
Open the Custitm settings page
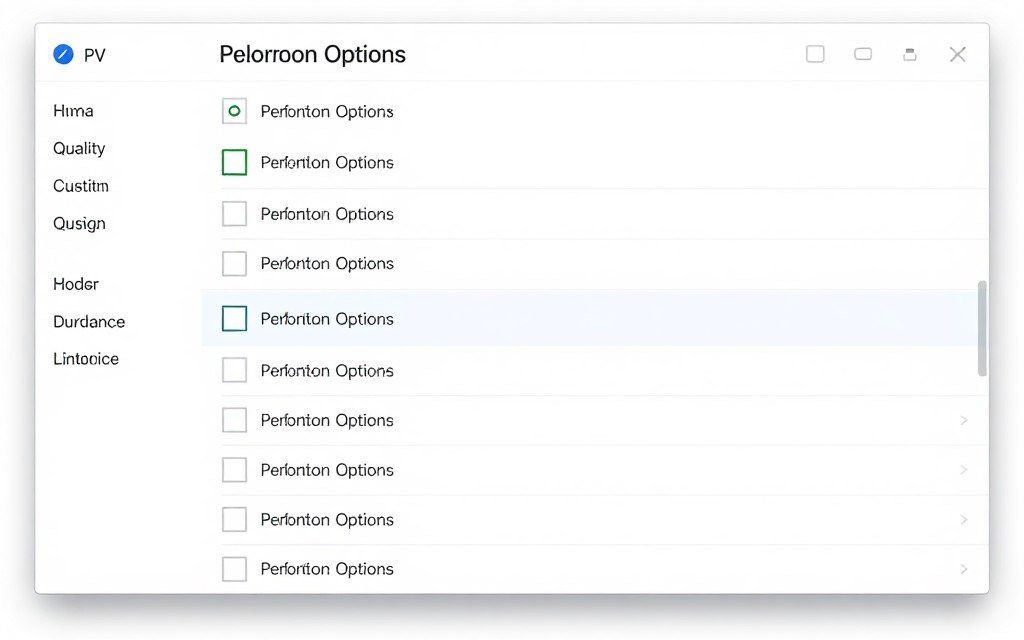coord(80,186)
